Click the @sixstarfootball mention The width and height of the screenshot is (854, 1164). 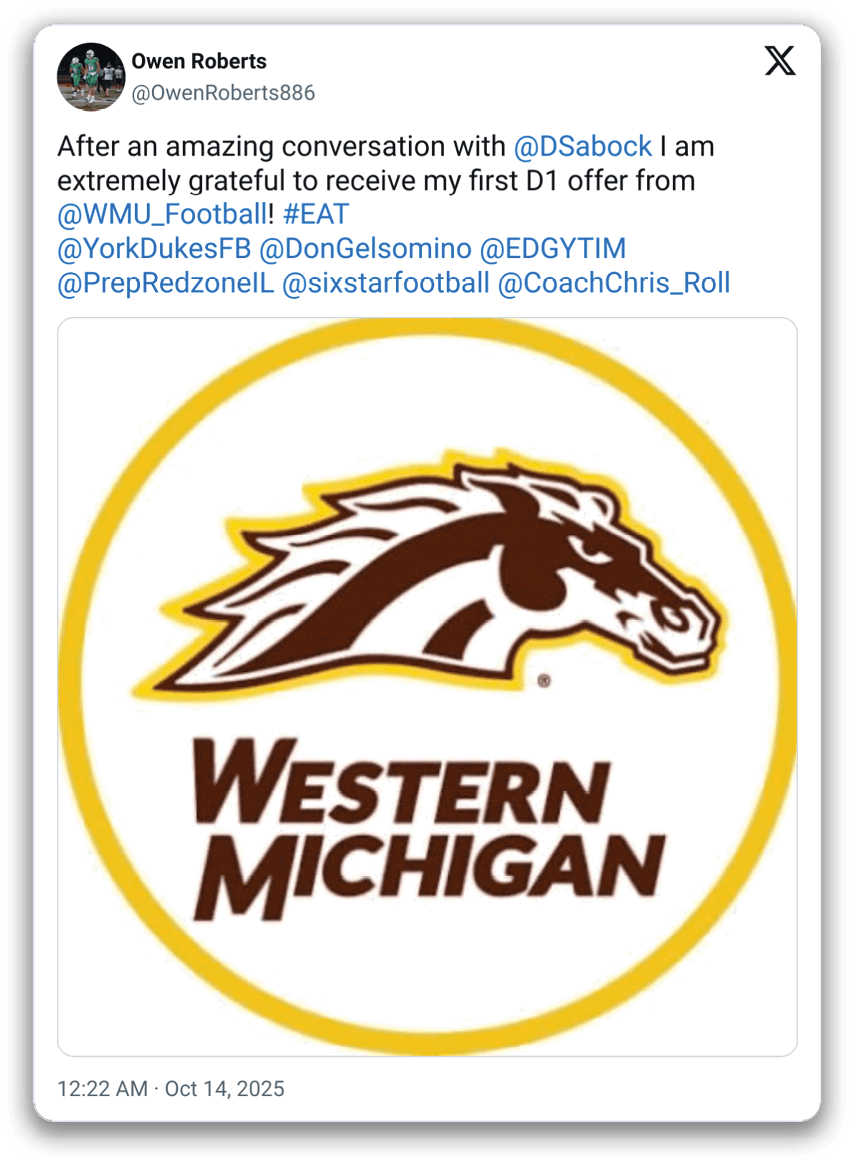[386, 283]
